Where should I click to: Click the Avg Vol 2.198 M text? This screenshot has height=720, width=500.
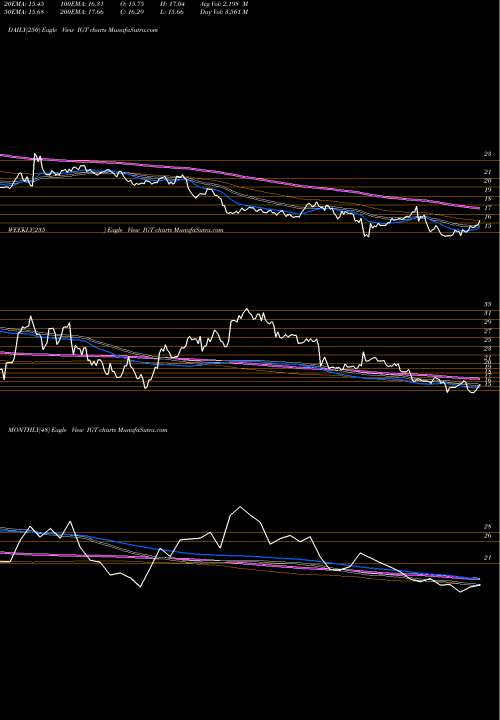[x=224, y=4]
